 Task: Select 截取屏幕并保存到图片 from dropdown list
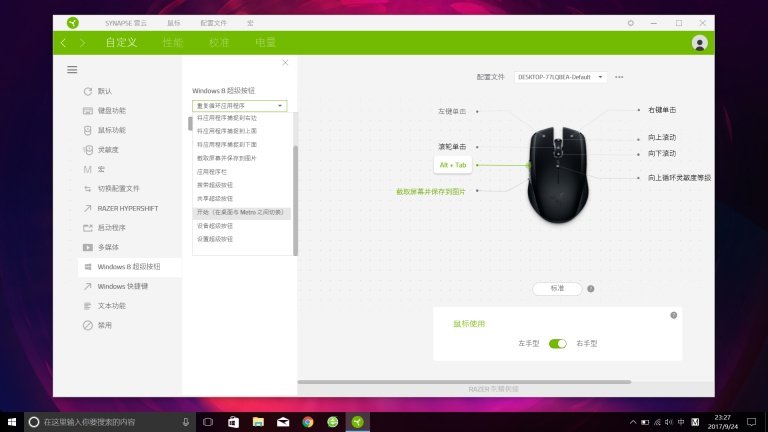228,158
